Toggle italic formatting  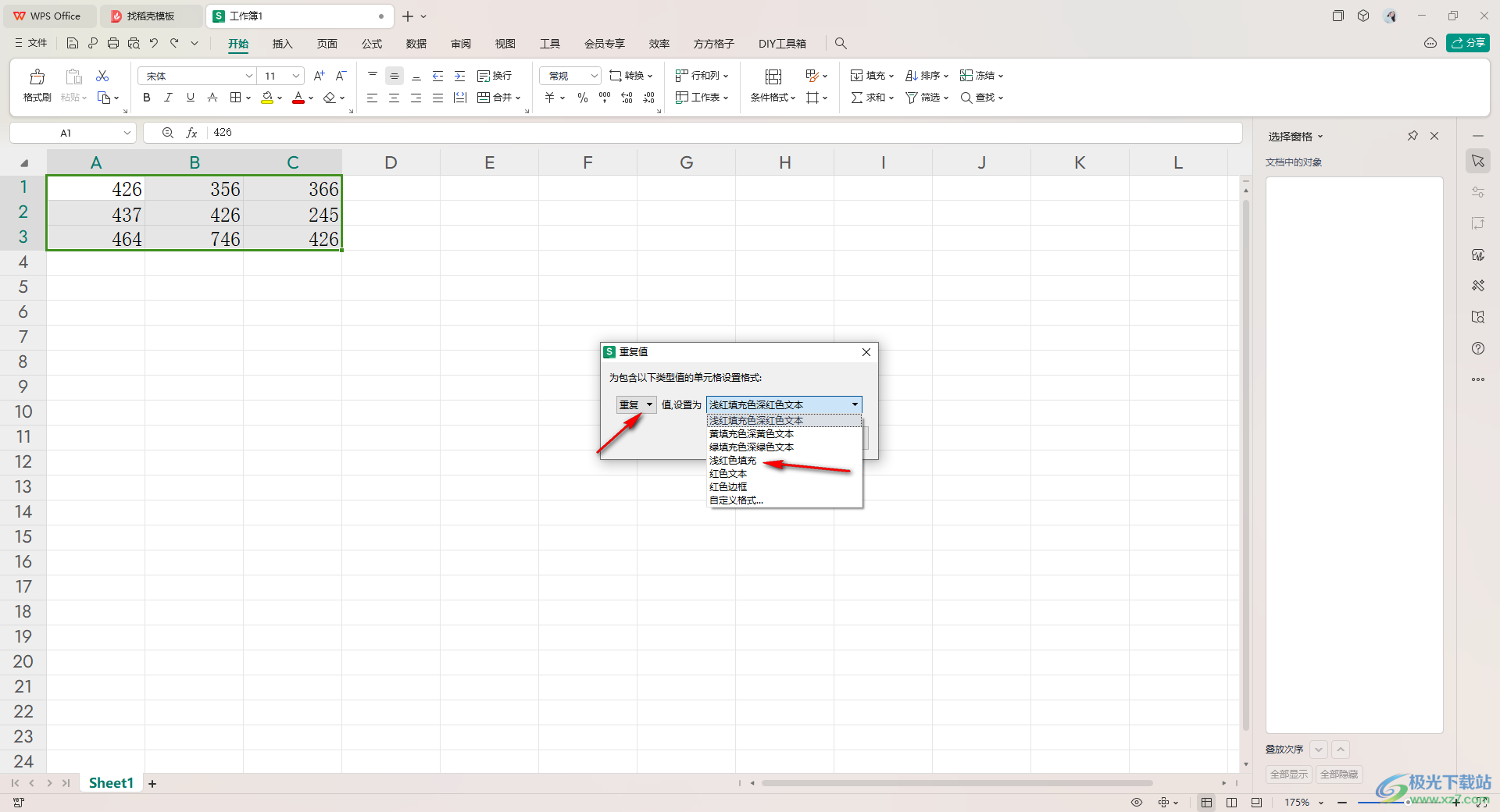coord(168,98)
